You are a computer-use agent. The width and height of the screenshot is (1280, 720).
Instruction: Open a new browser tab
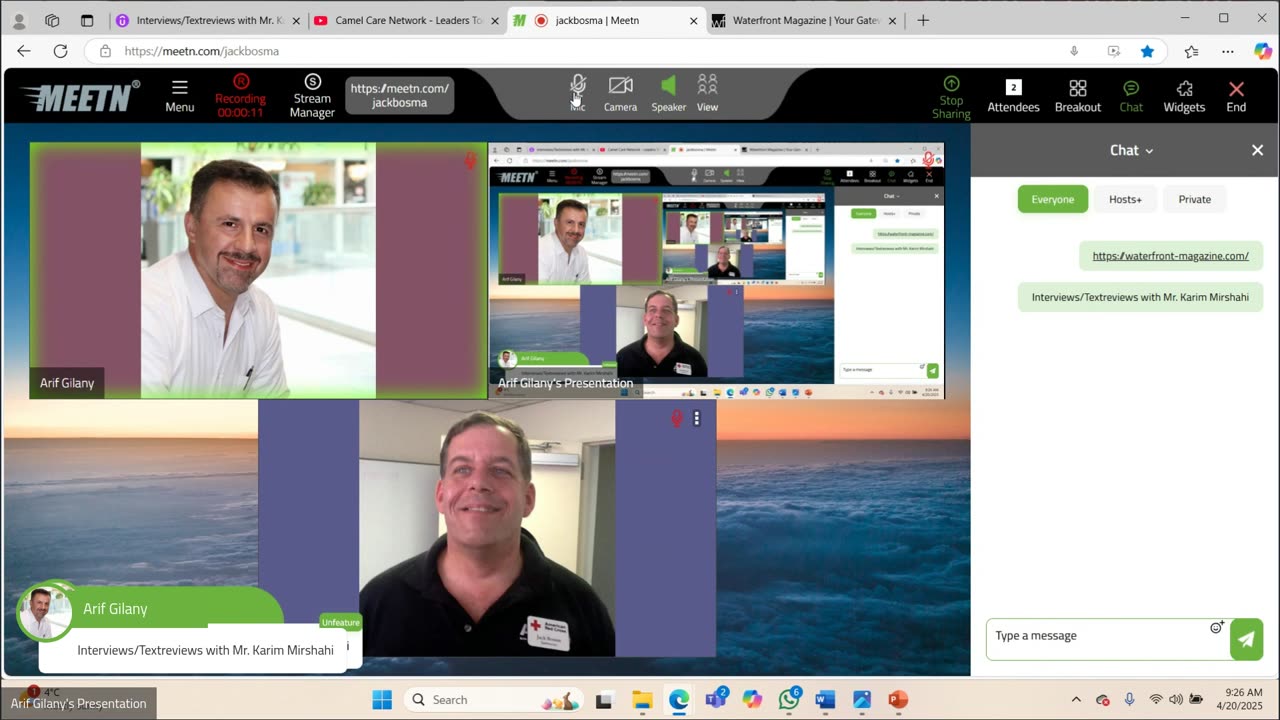click(923, 20)
